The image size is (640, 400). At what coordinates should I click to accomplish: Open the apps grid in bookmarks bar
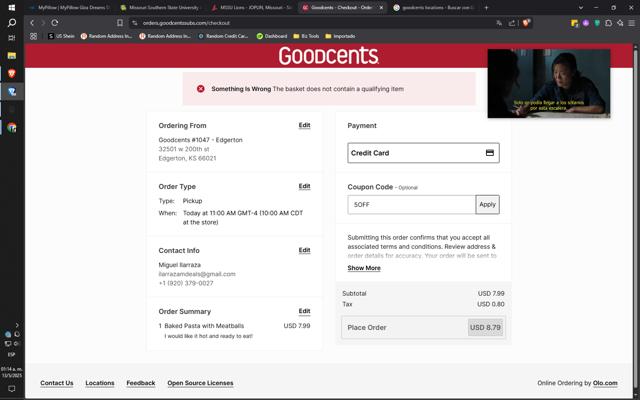click(33, 36)
